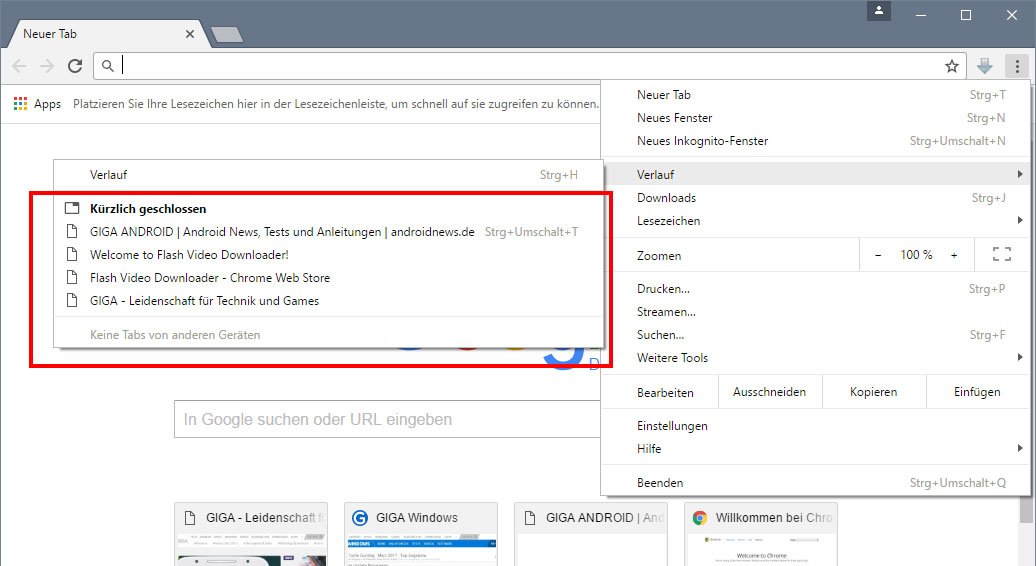Reopen Welcome to Flash Video Downloader! tab
1036x566 pixels.
(328, 255)
